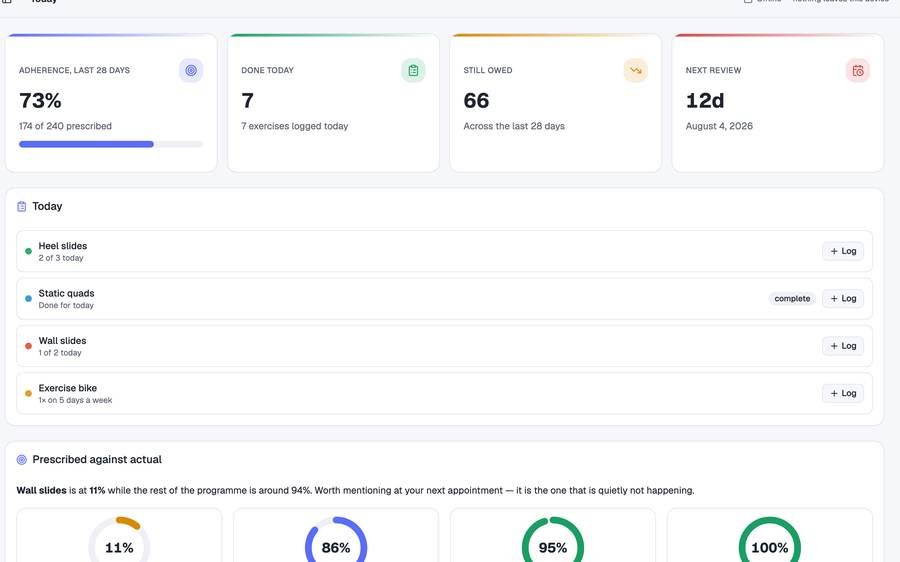Click the red status dot for Wall slides

tap(28, 346)
